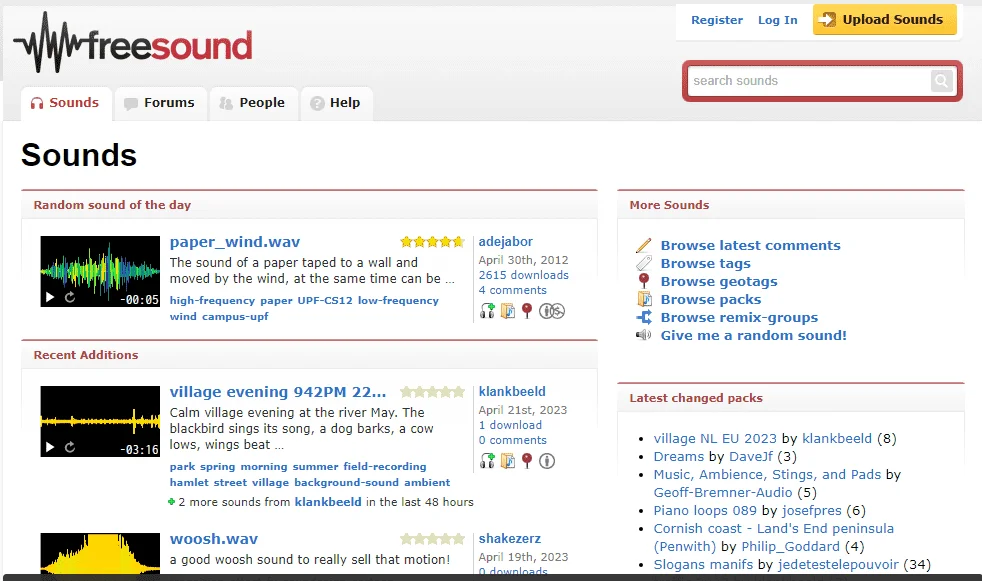Visit user shakezerz's profile

pos(510,538)
